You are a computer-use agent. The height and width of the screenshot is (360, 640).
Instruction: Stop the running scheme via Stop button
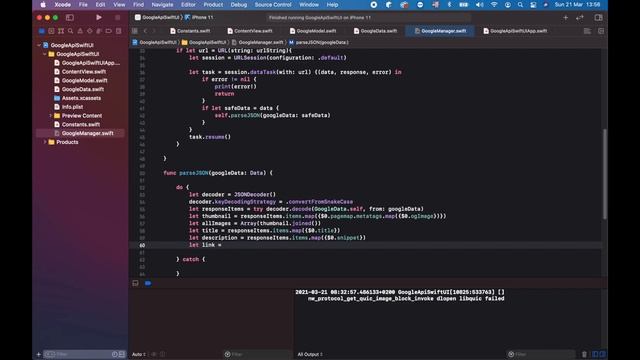[118, 18]
